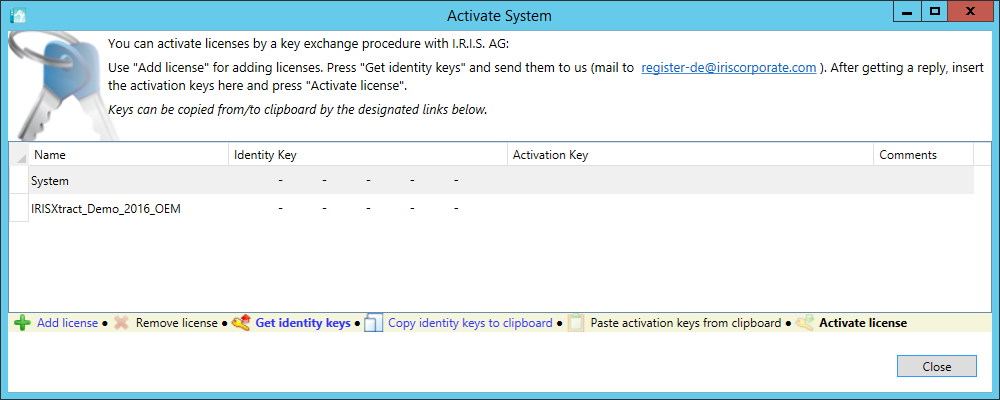The width and height of the screenshot is (1000, 400).
Task: Click the Comments column header
Action: [922, 155]
